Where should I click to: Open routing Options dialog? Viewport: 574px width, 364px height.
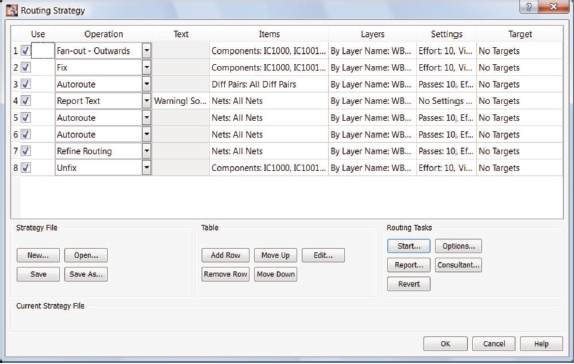[458, 246]
